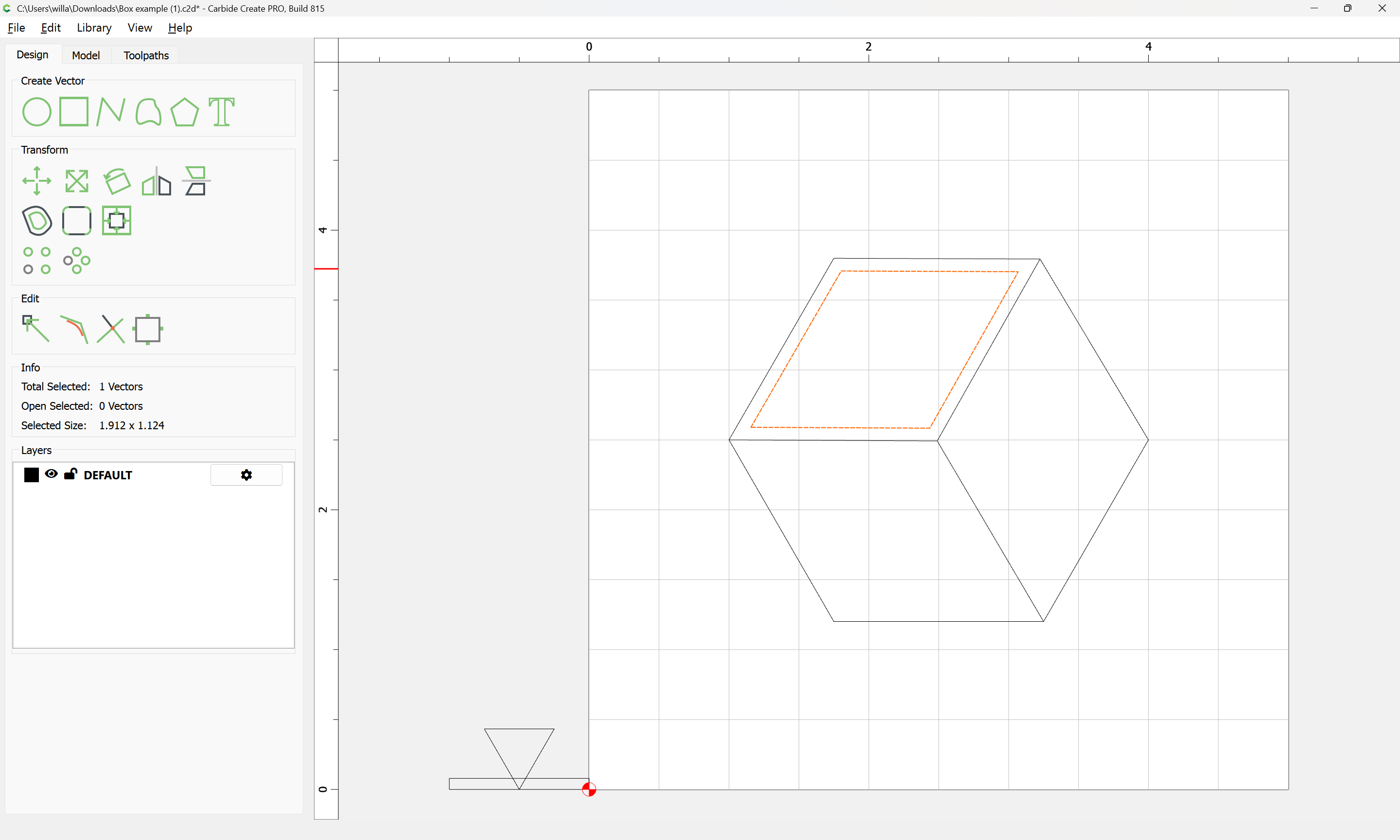Toggle DEFAULT layer lock
Viewport: 1400px width, 840px height.
70,474
